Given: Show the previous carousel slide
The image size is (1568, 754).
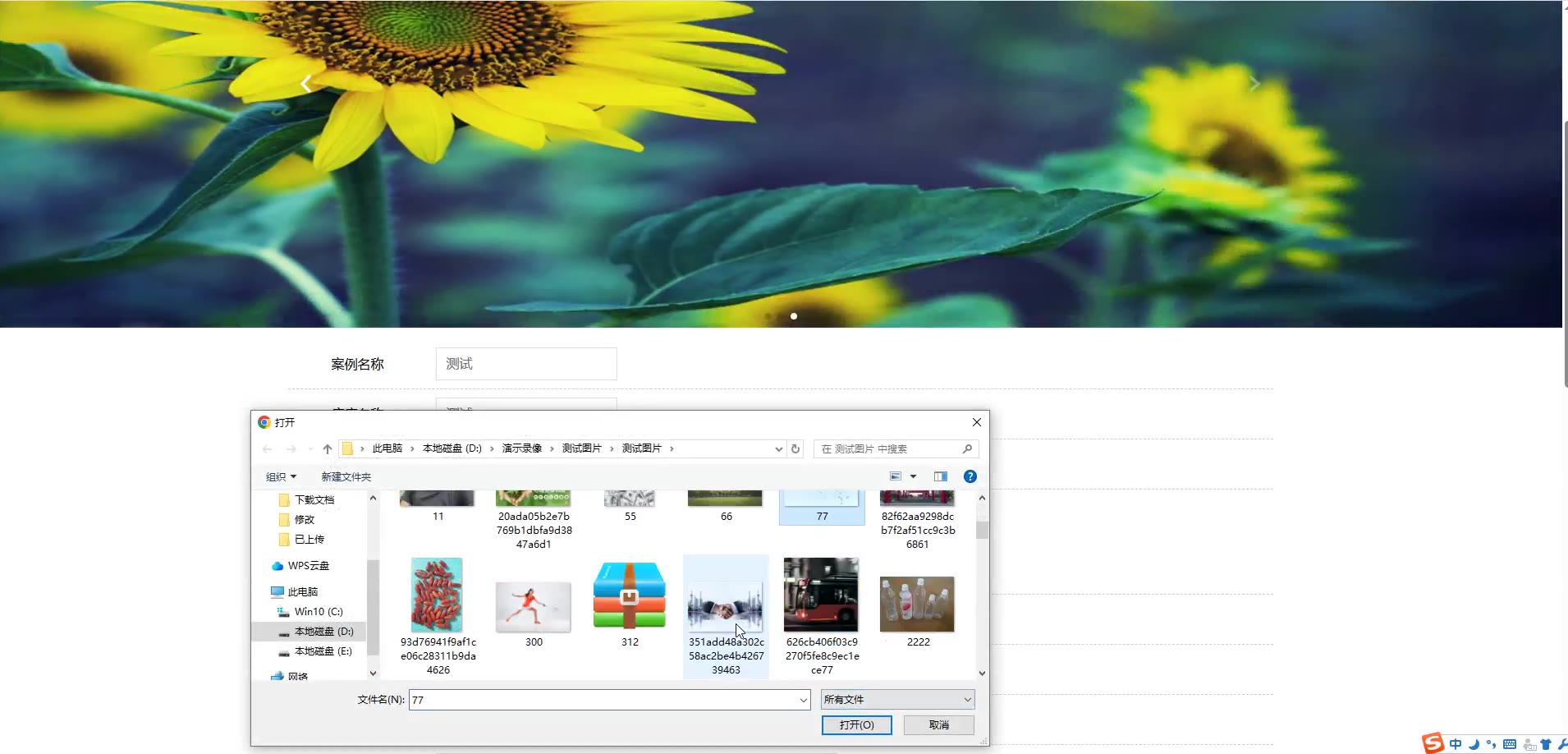Looking at the screenshot, I should pyautogui.click(x=305, y=84).
